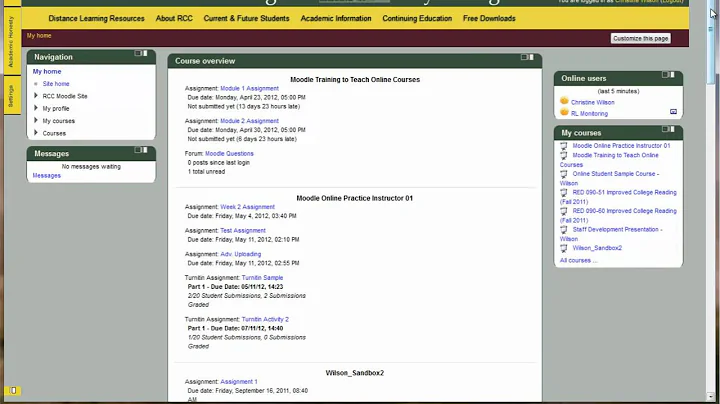
Task: Expand the RCC Moodle Site tree node
Action: tap(36, 96)
